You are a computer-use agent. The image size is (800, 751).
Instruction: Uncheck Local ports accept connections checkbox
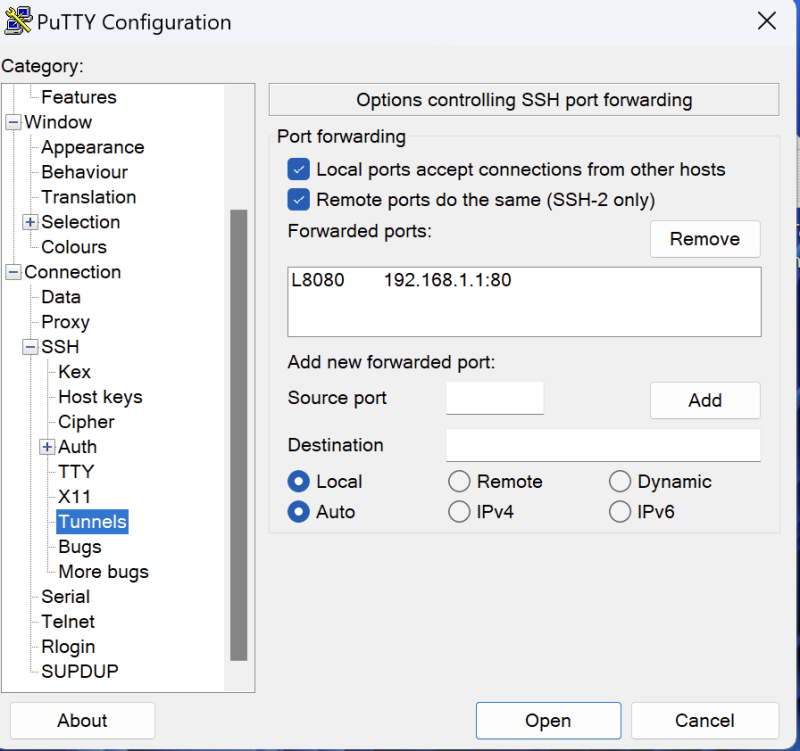[x=298, y=170]
